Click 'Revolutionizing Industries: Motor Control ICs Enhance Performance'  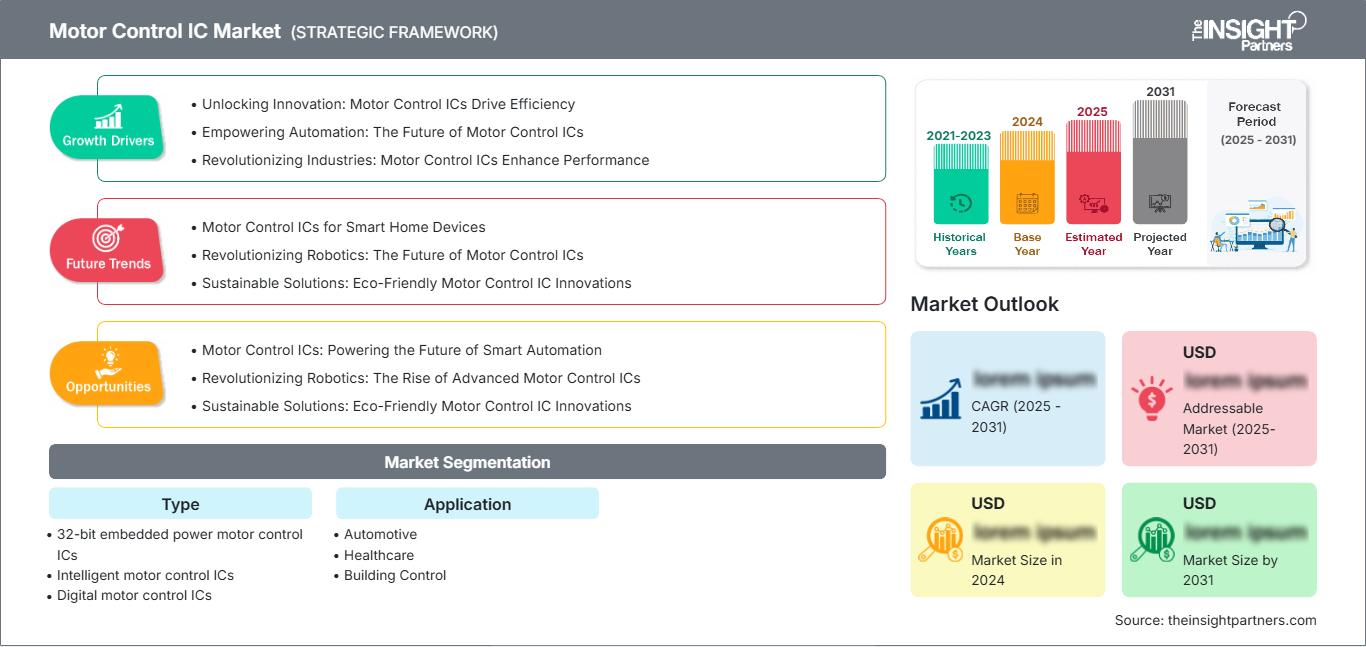pos(425,160)
